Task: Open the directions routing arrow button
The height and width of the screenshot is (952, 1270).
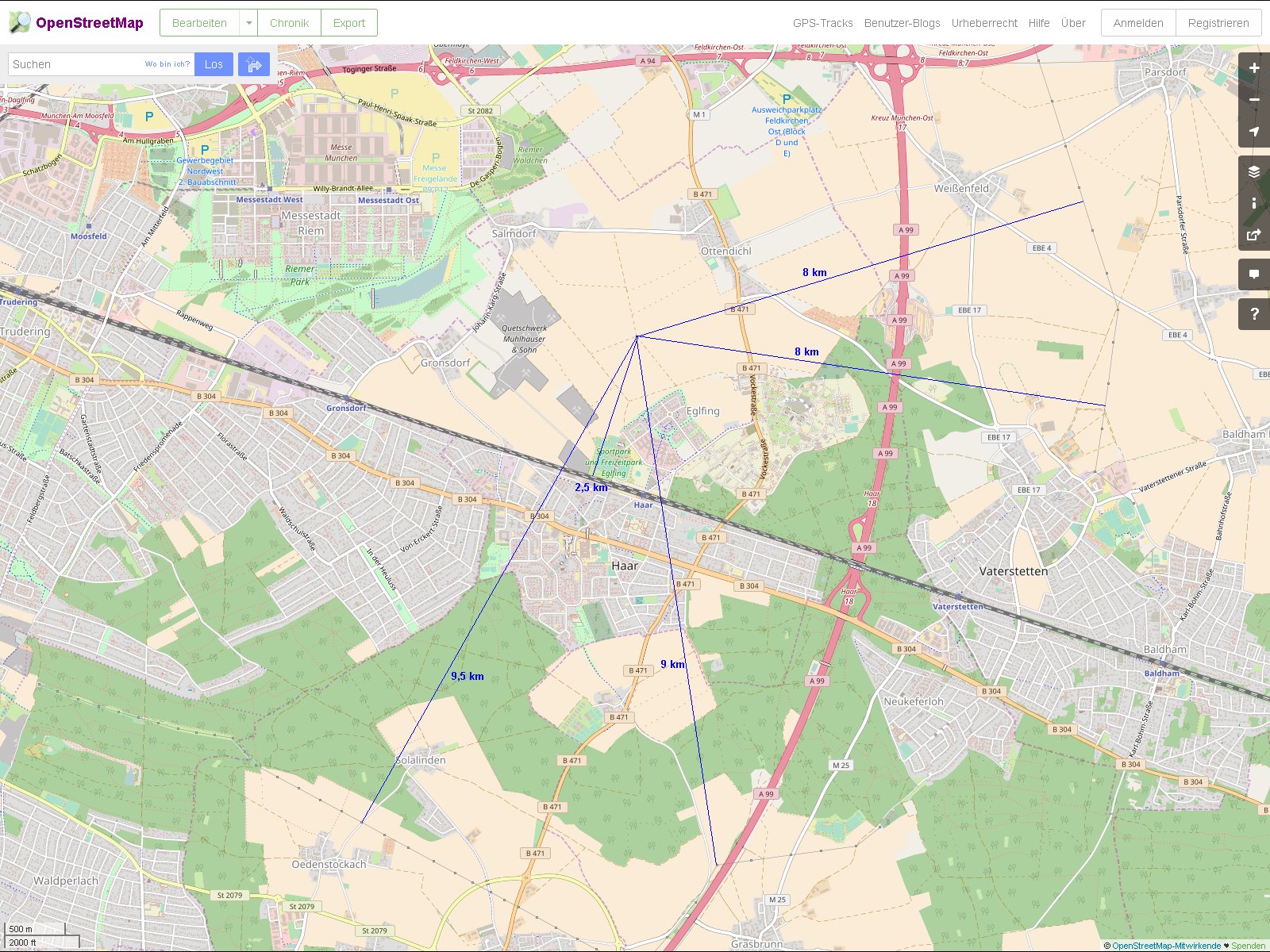Action: click(x=254, y=64)
